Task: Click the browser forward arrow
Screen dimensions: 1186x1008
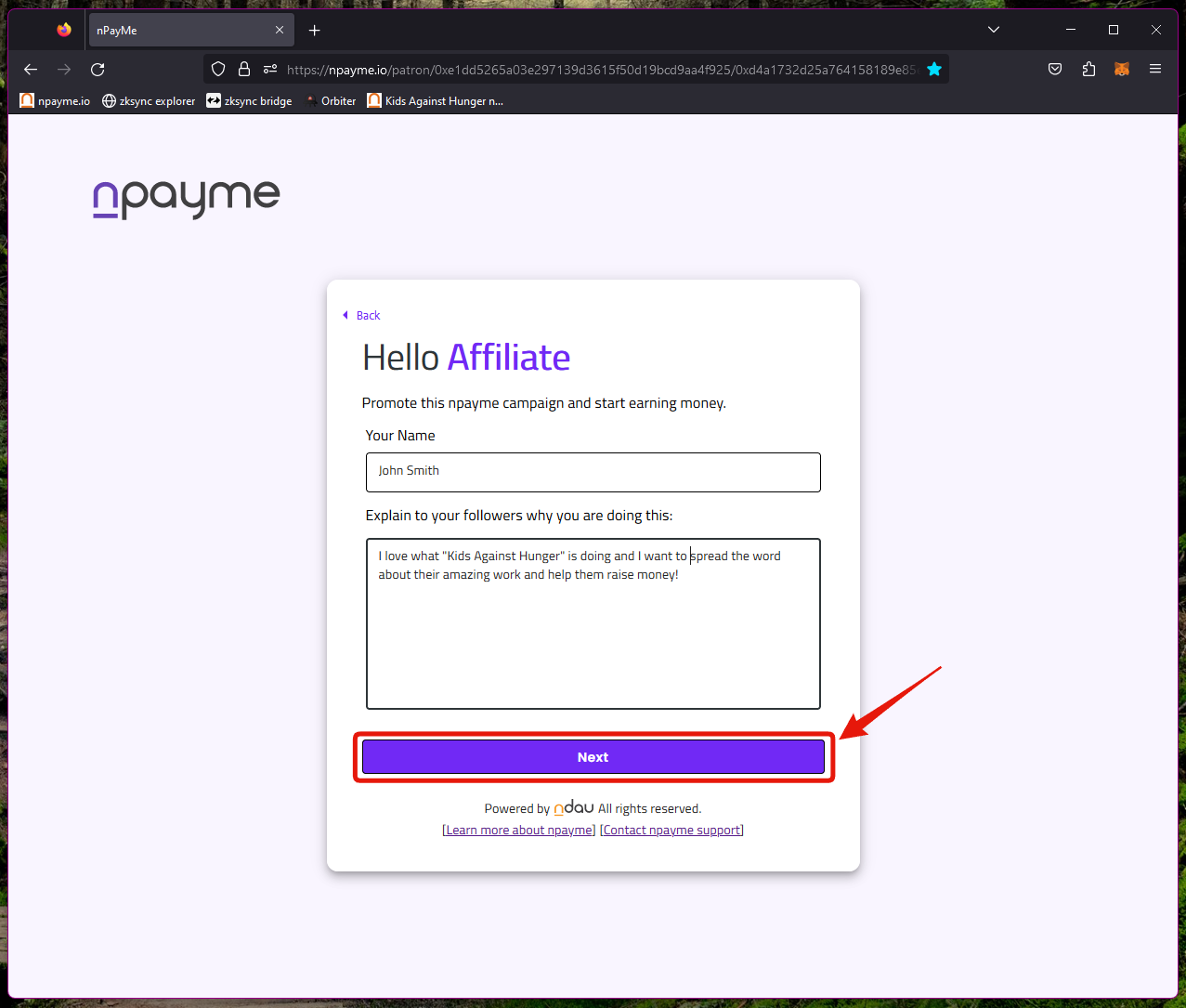Action: (x=64, y=69)
